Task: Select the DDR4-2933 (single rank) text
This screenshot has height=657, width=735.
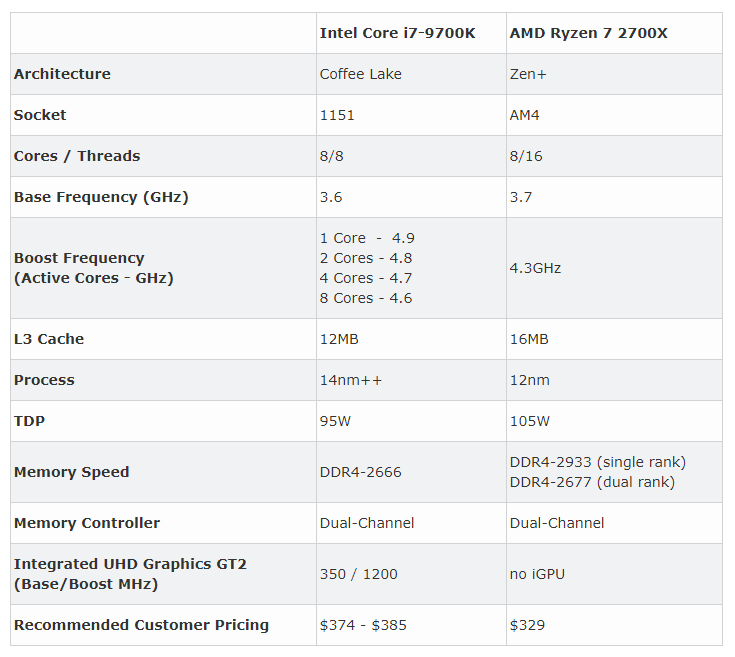Action: tap(597, 462)
